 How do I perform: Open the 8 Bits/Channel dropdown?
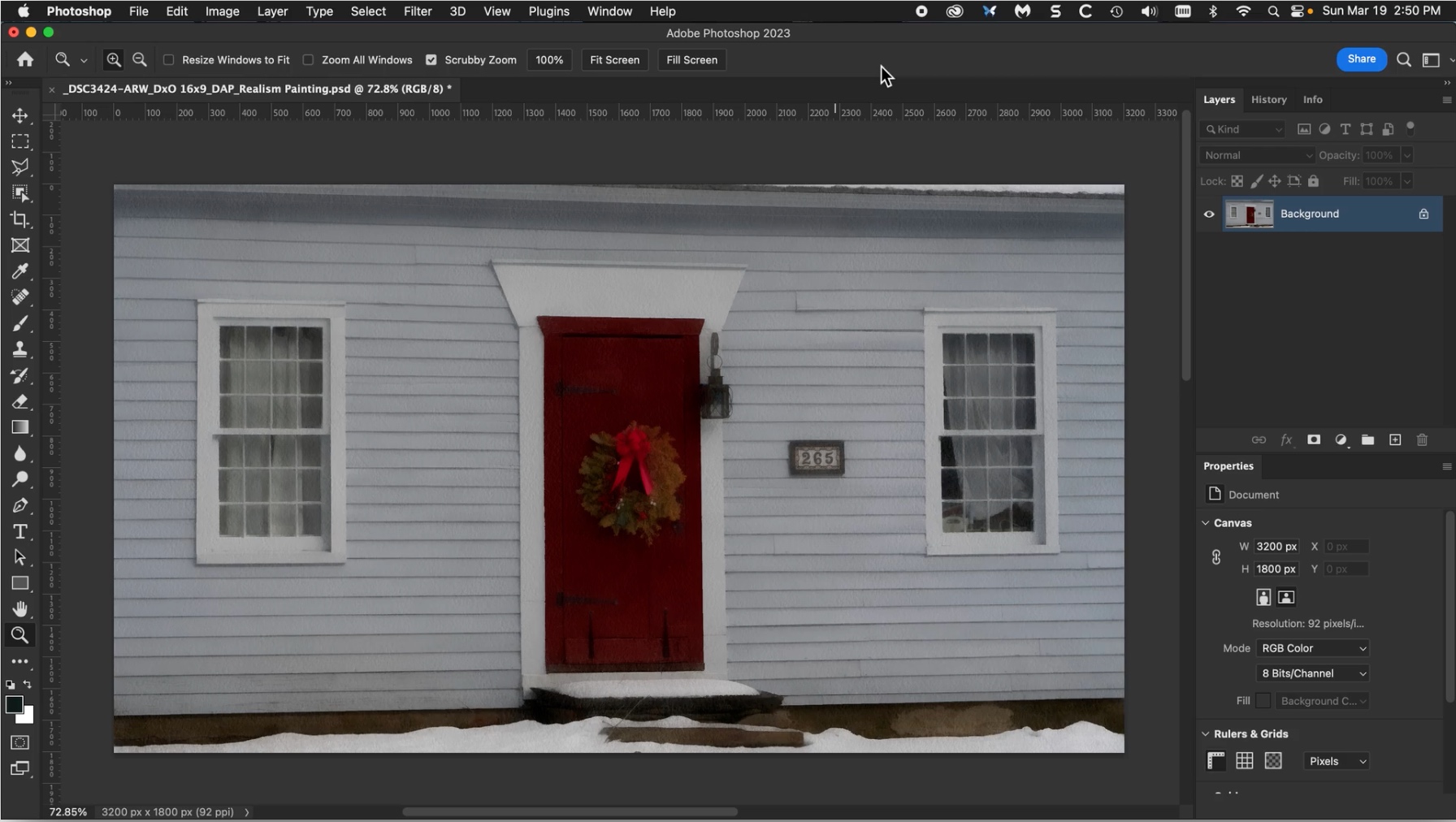point(1313,673)
